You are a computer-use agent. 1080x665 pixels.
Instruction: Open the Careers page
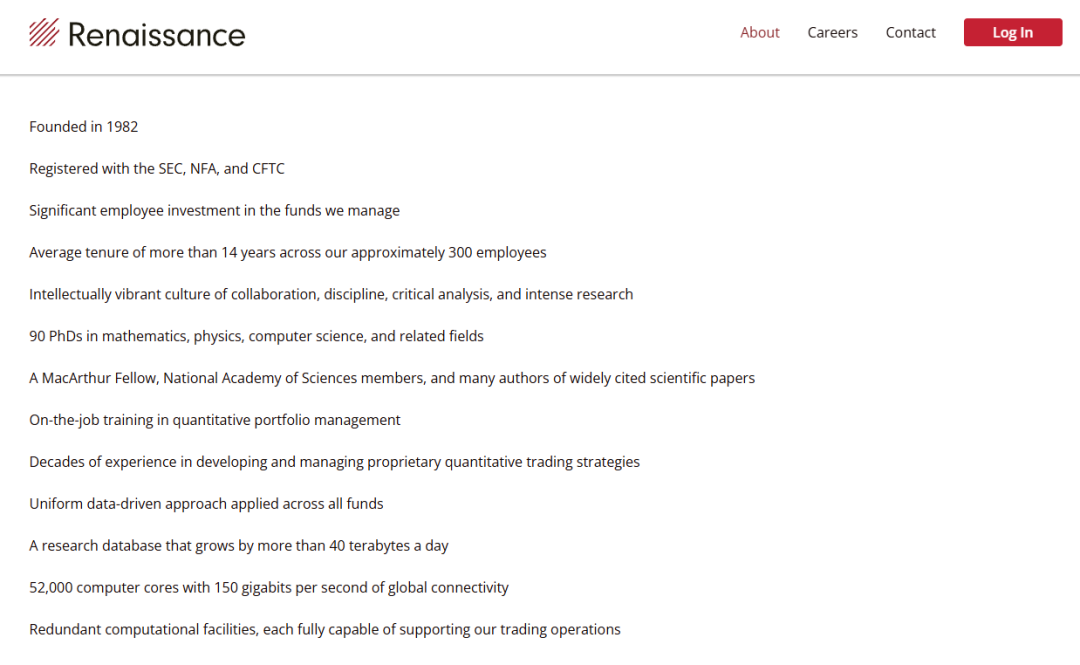click(x=832, y=32)
